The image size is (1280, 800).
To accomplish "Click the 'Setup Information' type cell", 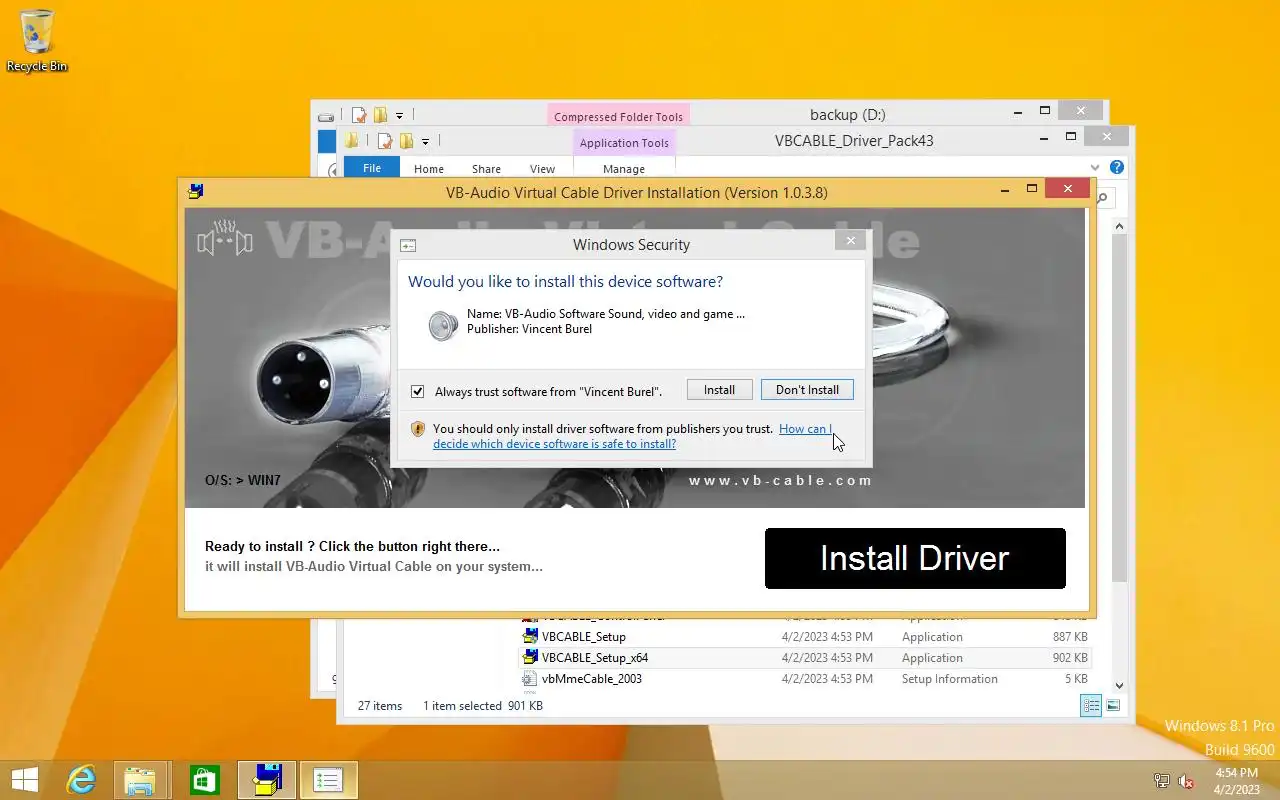I will [x=950, y=679].
